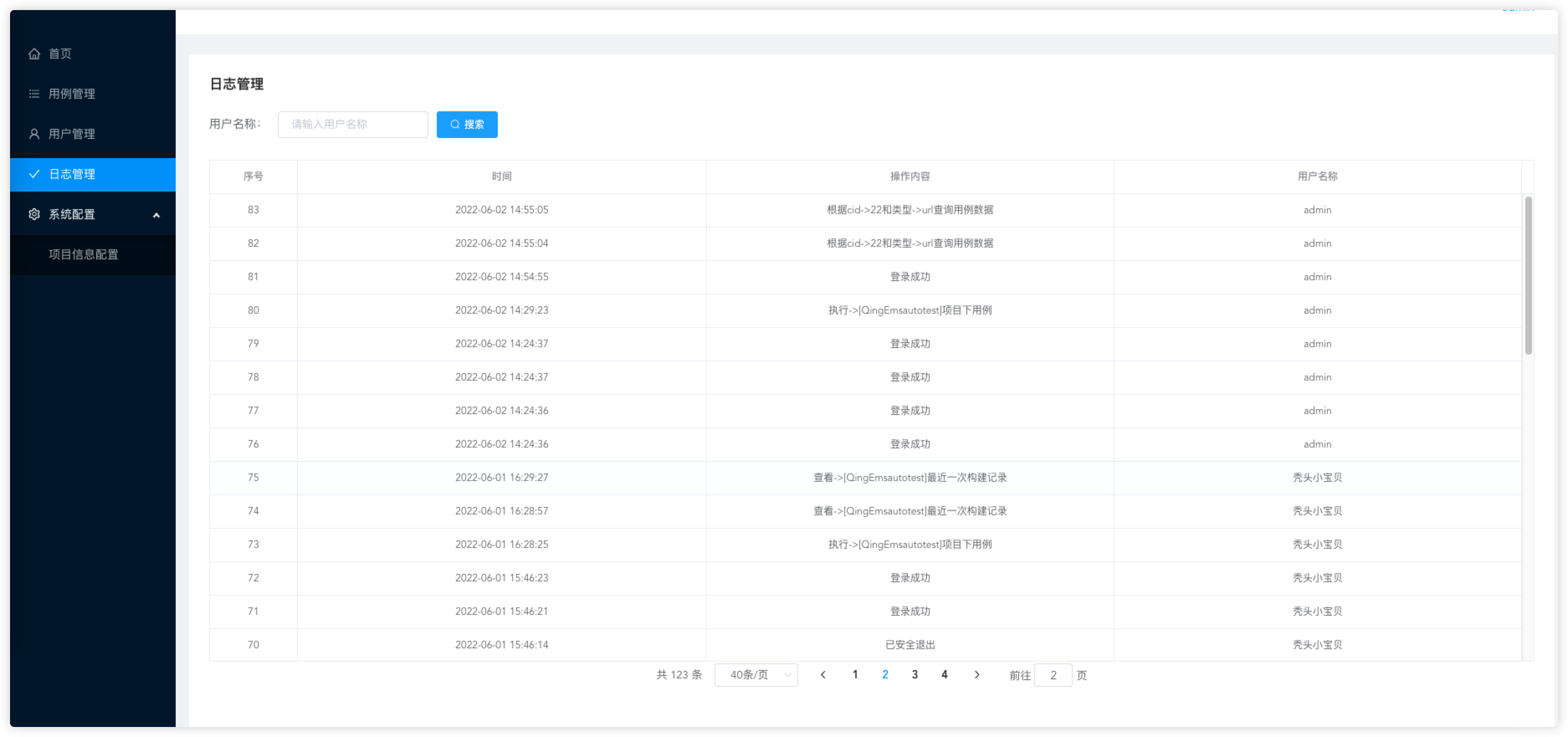Open 用例管理 menu item

(92, 94)
